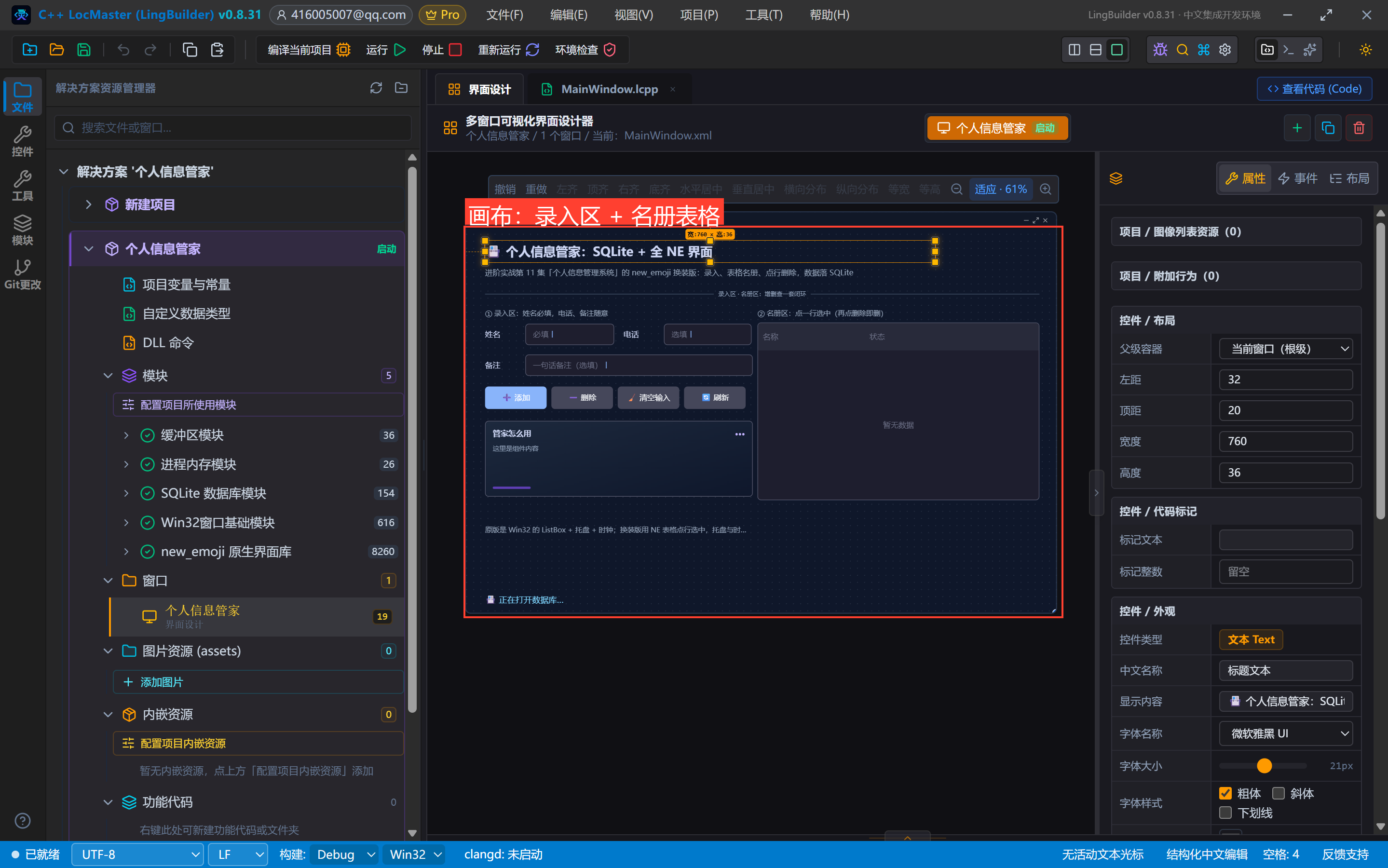Click the undo arrow icon

tap(123, 50)
